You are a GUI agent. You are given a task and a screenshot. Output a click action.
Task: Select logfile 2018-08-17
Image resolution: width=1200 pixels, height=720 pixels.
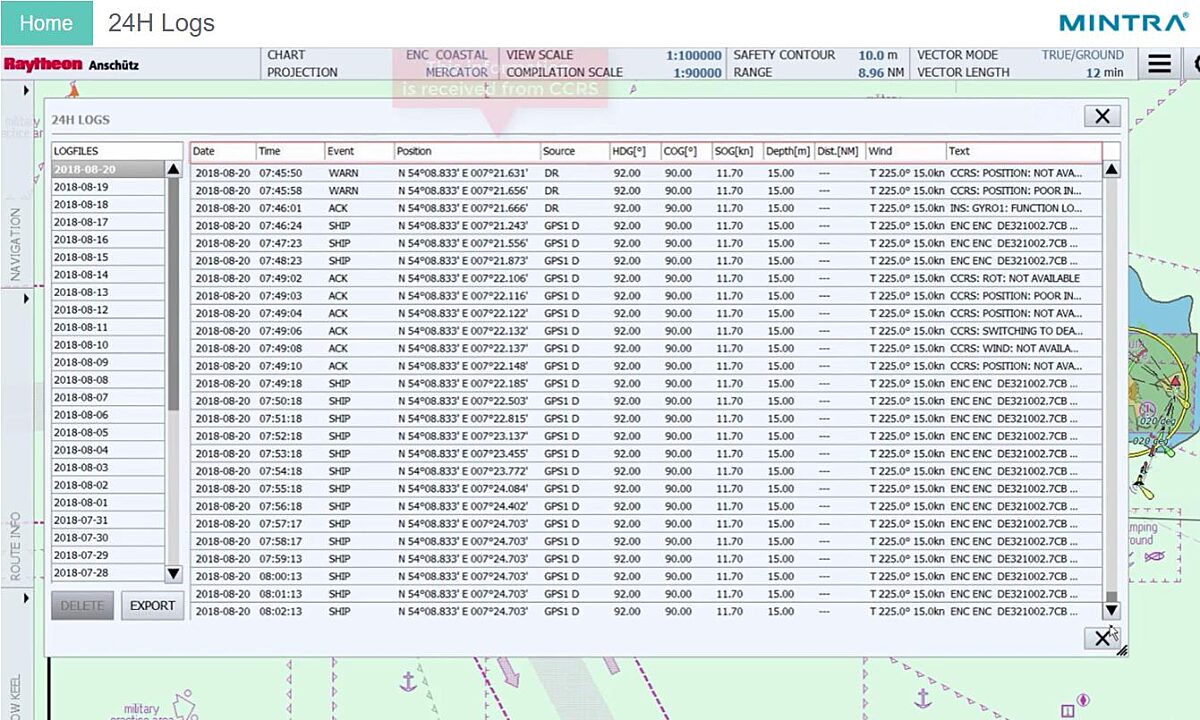(x=108, y=222)
